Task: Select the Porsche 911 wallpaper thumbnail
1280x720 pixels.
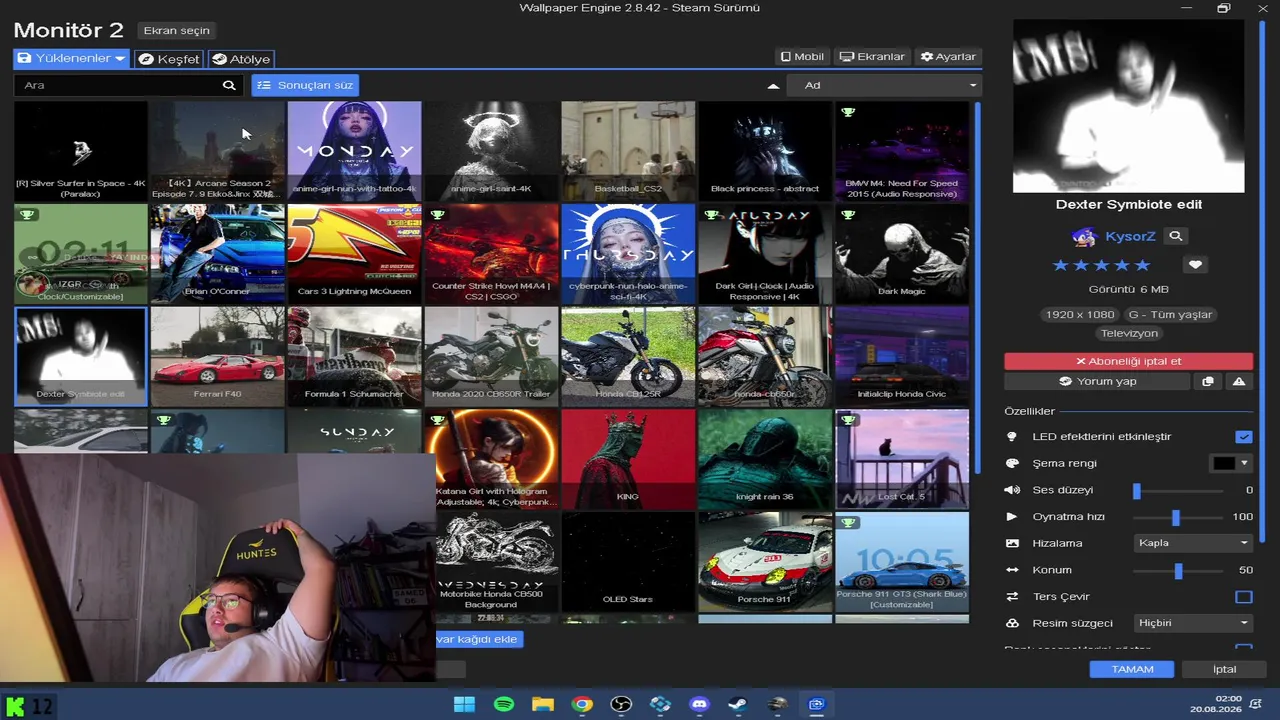Action: pyautogui.click(x=765, y=561)
